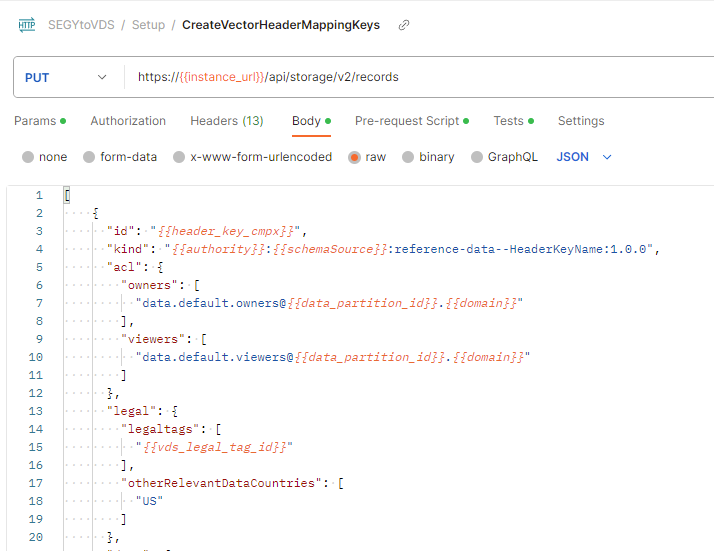Switch to Params tab

pyautogui.click(x=40, y=121)
